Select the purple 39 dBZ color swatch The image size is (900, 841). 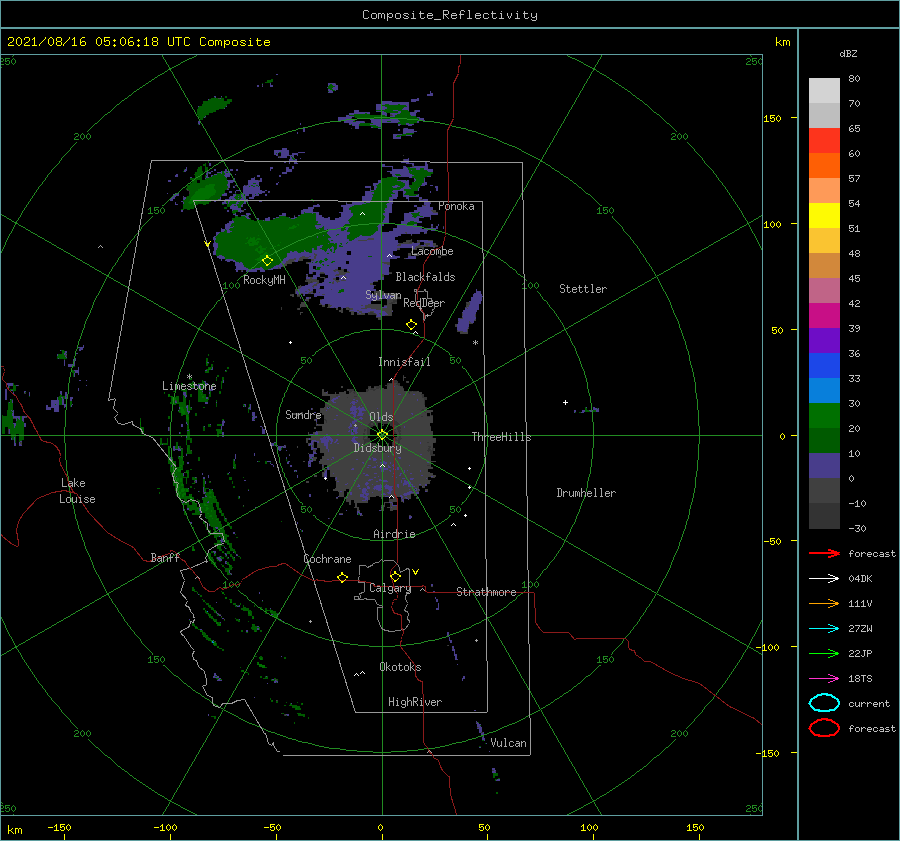coord(824,340)
